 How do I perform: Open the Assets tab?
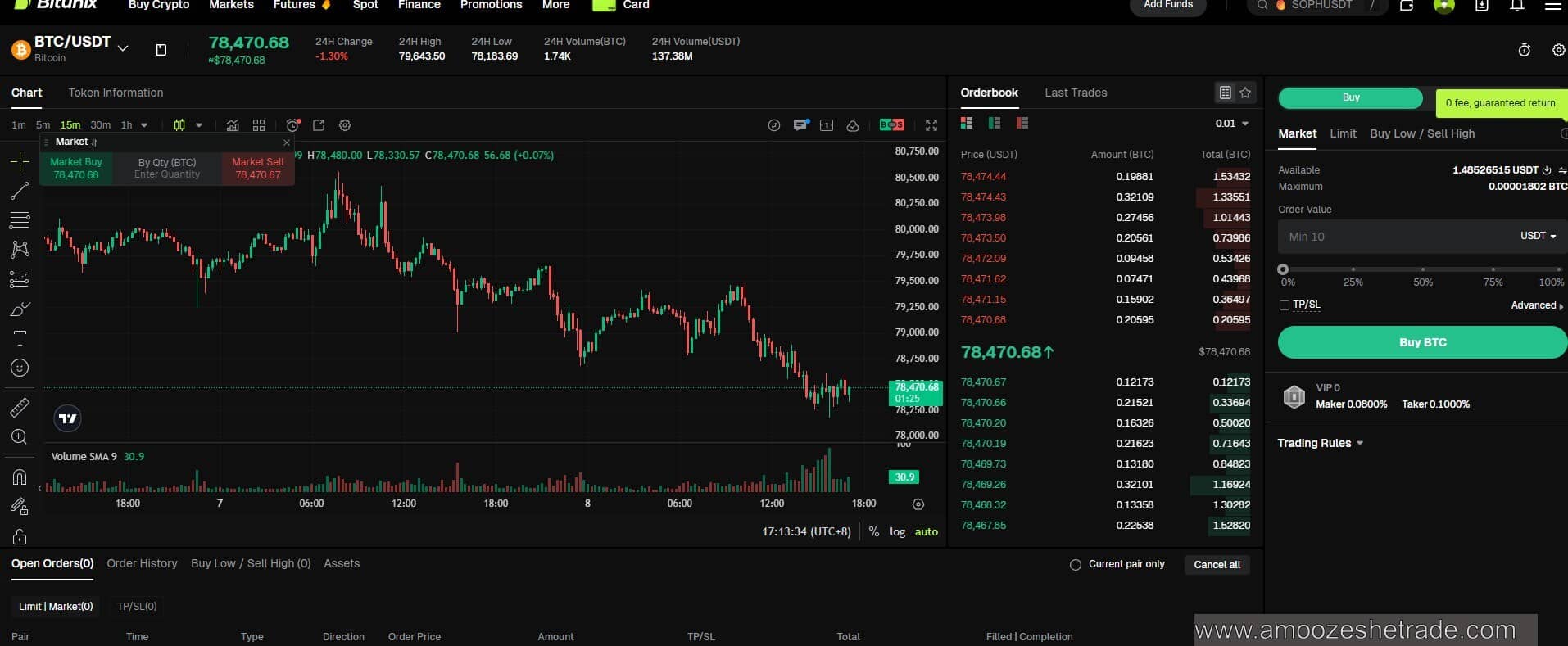(x=342, y=563)
